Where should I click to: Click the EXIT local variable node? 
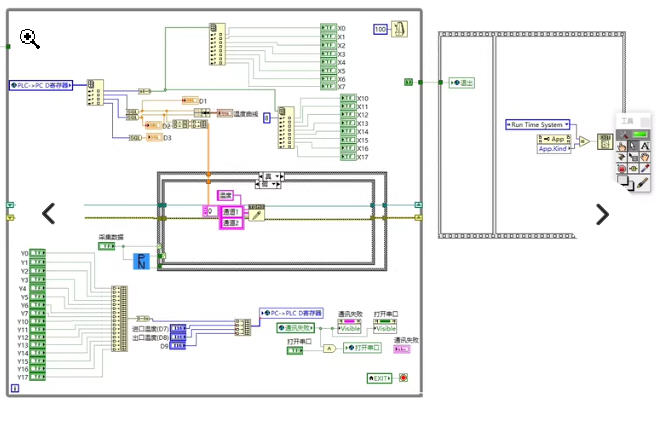pyautogui.click(x=379, y=378)
